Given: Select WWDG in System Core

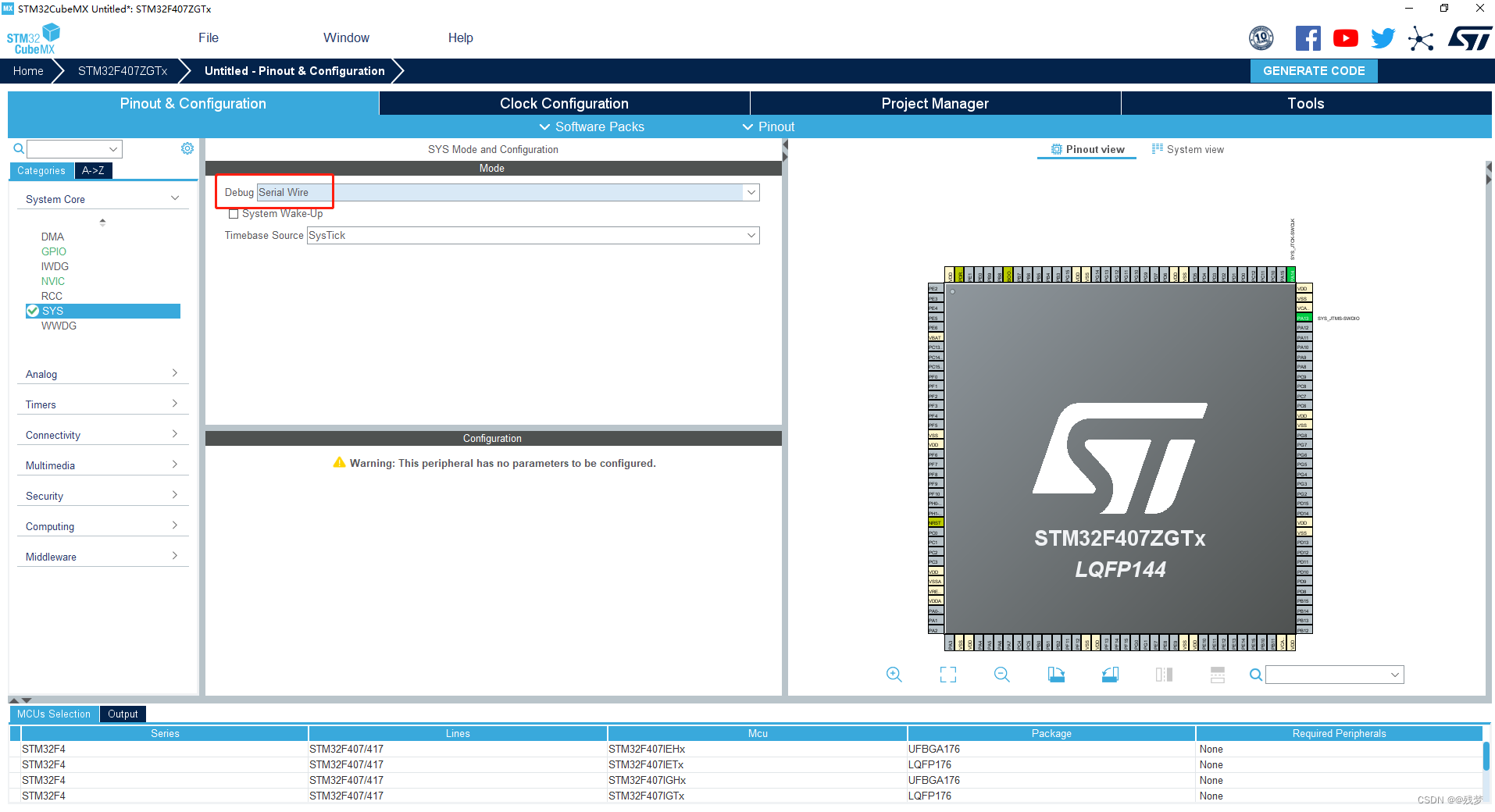Looking at the screenshot, I should (59, 326).
